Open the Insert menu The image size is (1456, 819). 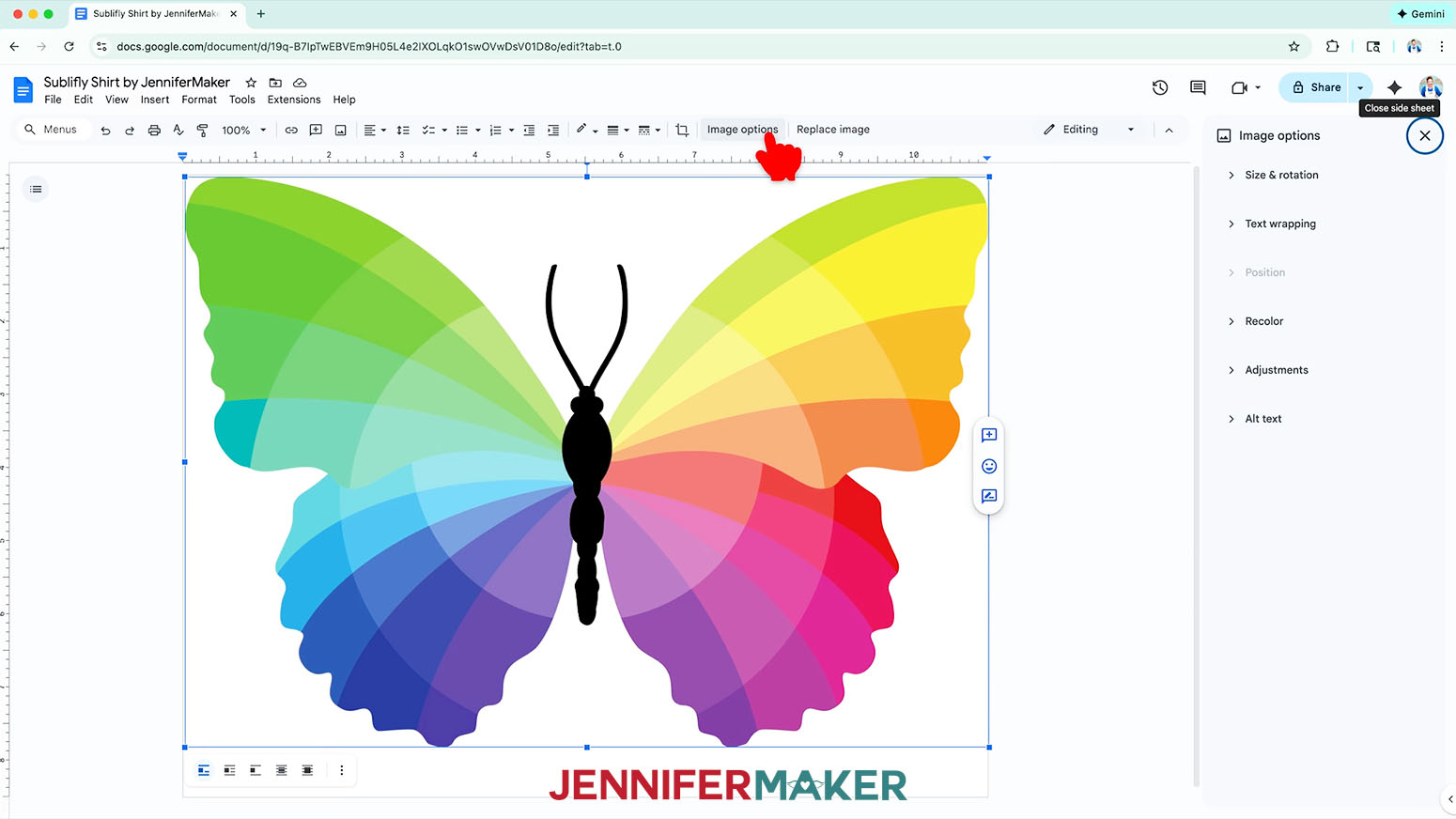(x=155, y=100)
